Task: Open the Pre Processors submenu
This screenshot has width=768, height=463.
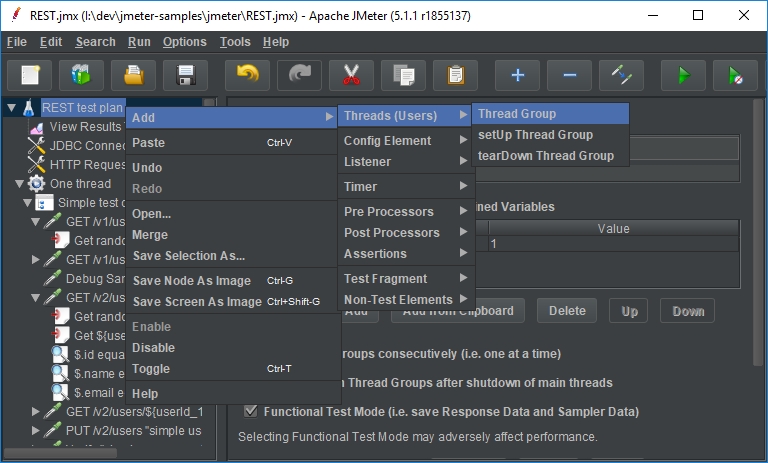Action: (406, 212)
